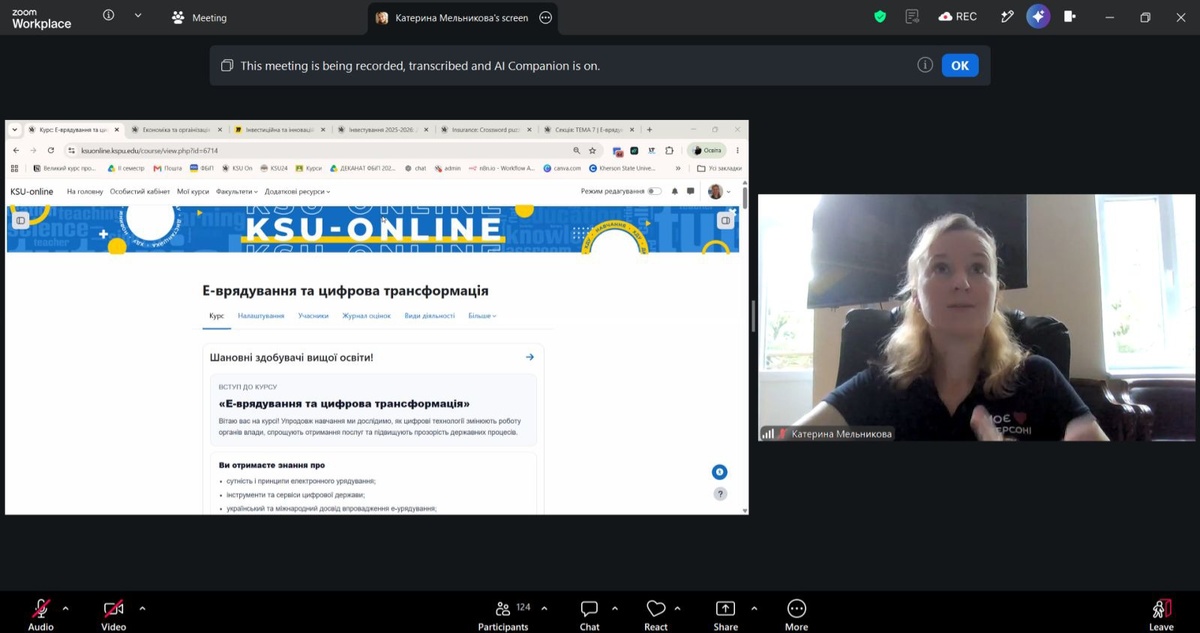Open the React emoji menu

656,613
